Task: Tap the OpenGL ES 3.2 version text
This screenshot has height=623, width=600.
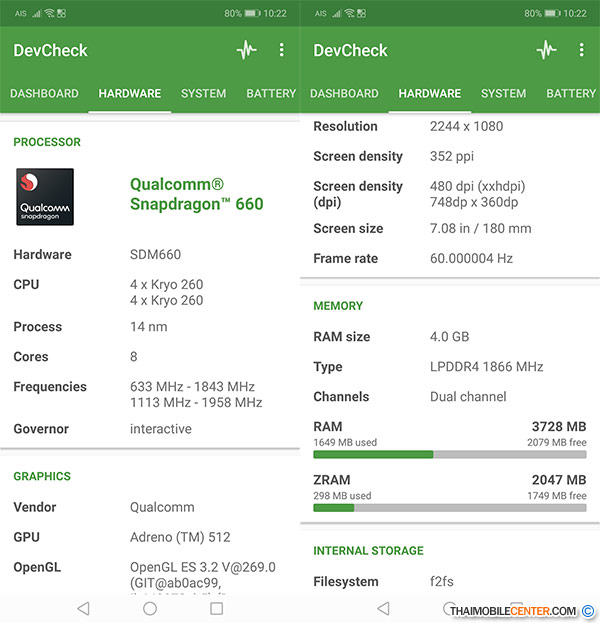Action: [203, 567]
